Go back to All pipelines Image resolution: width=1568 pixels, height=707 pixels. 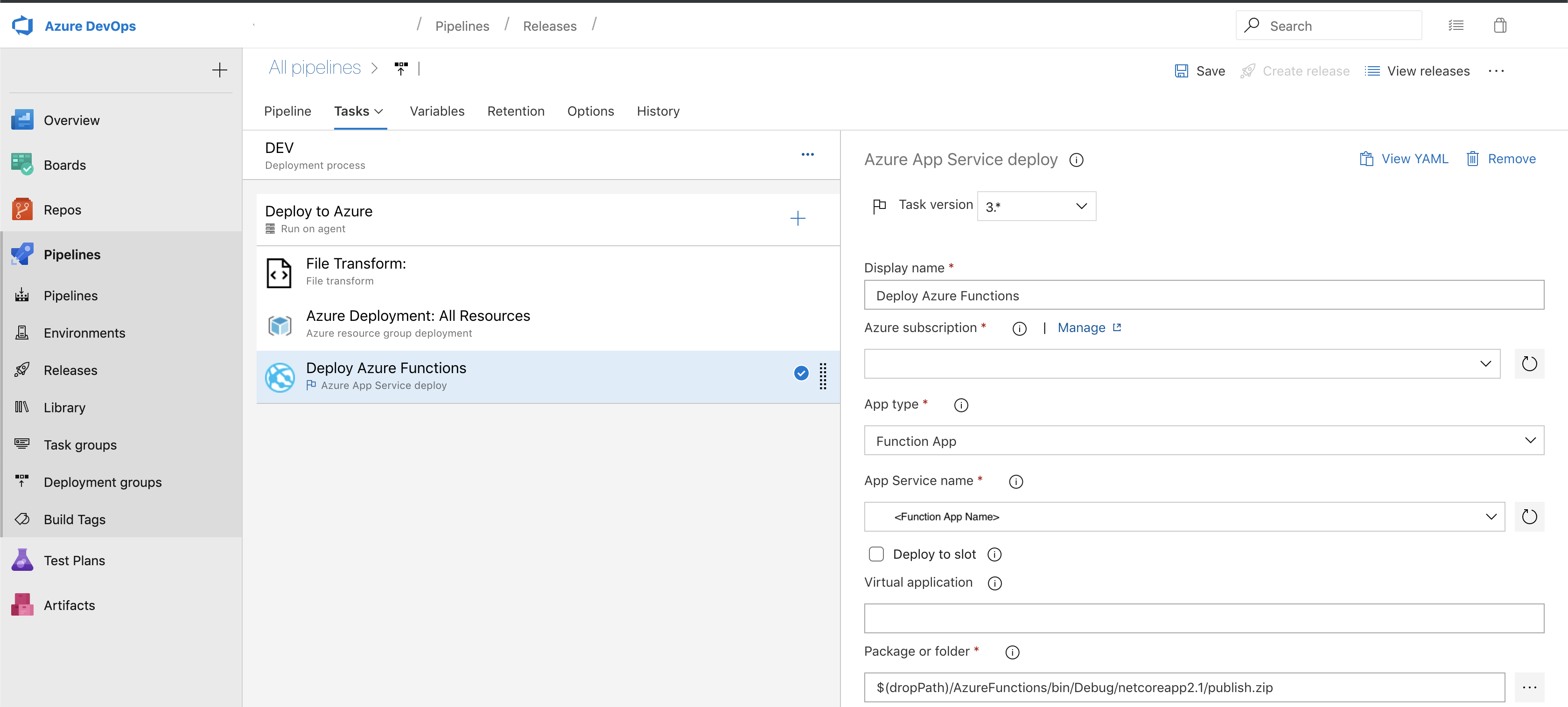pyautogui.click(x=315, y=68)
